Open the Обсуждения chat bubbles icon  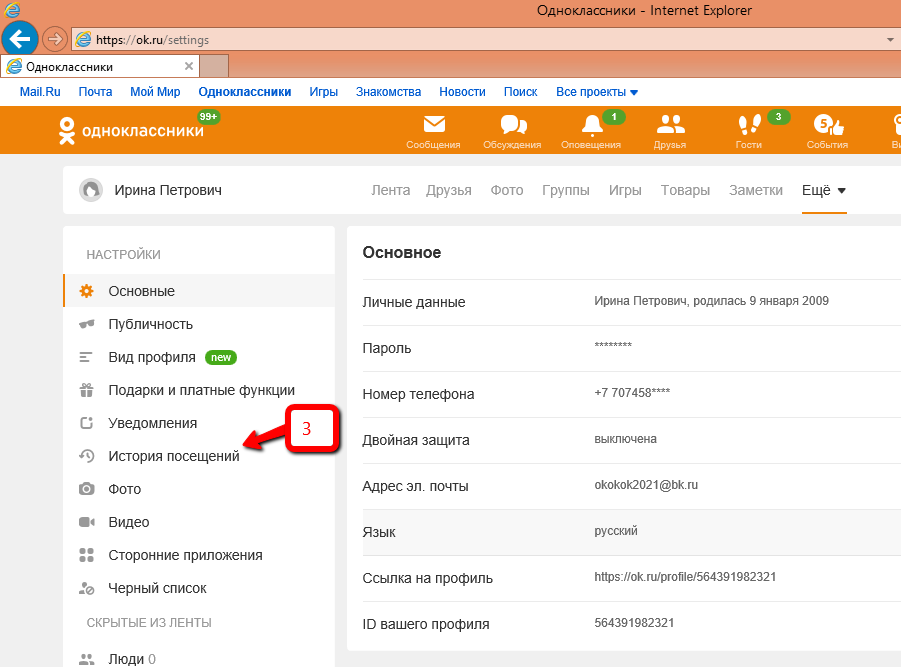pos(513,124)
